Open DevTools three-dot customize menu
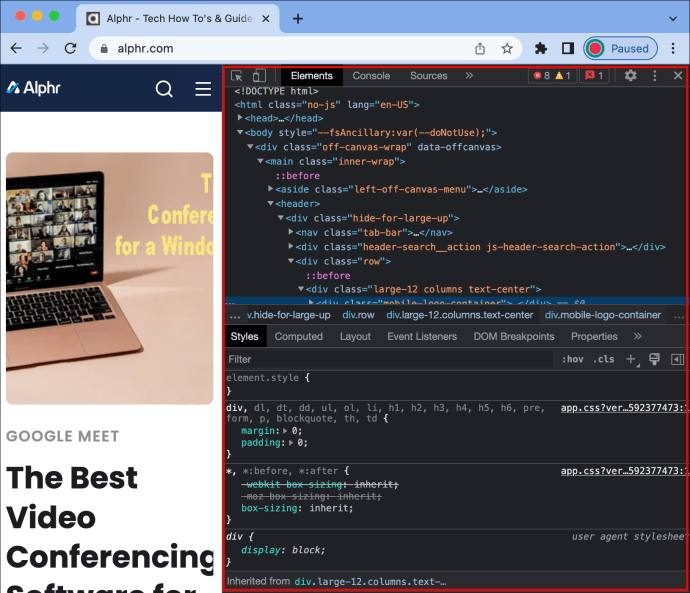The width and height of the screenshot is (690, 593). pyautogui.click(x=655, y=76)
